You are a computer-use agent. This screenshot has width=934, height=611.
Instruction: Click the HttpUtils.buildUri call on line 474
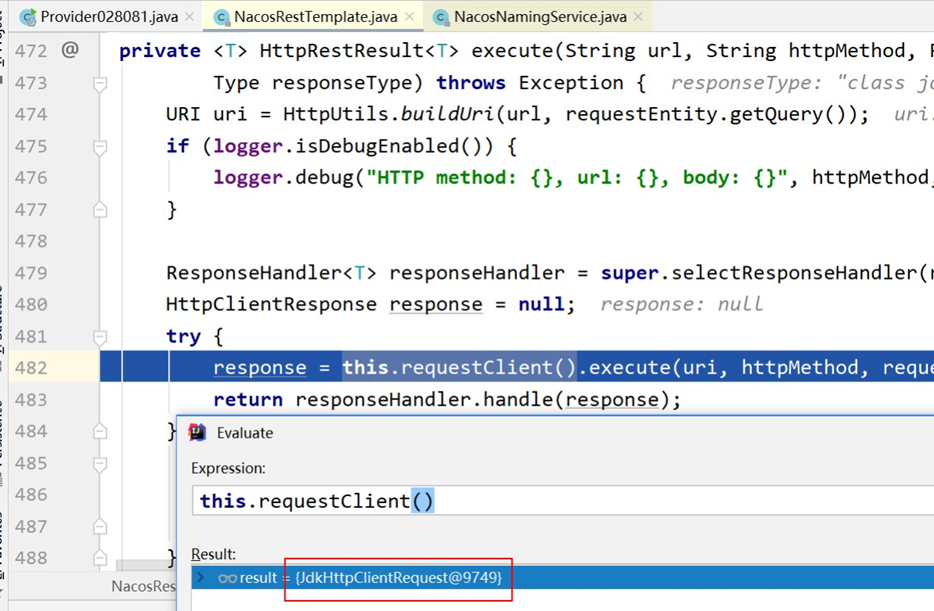388,114
